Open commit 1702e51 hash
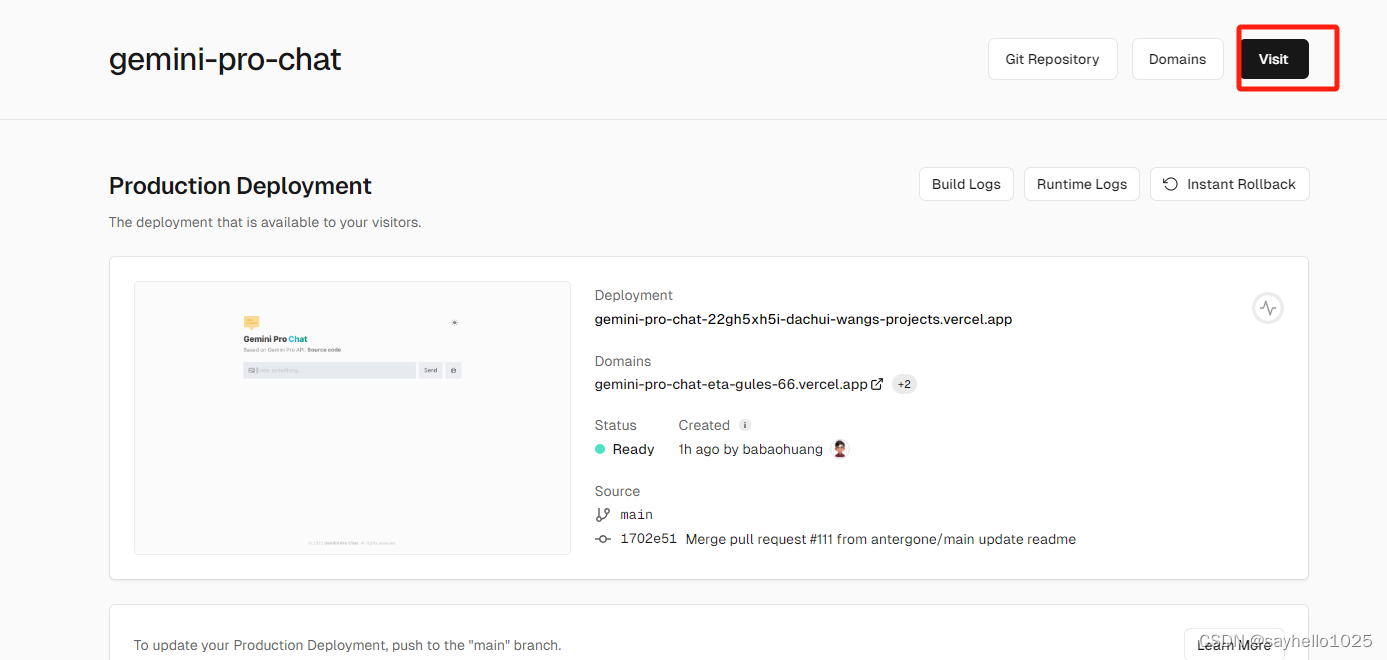This screenshot has height=660, width=1387. [x=648, y=539]
